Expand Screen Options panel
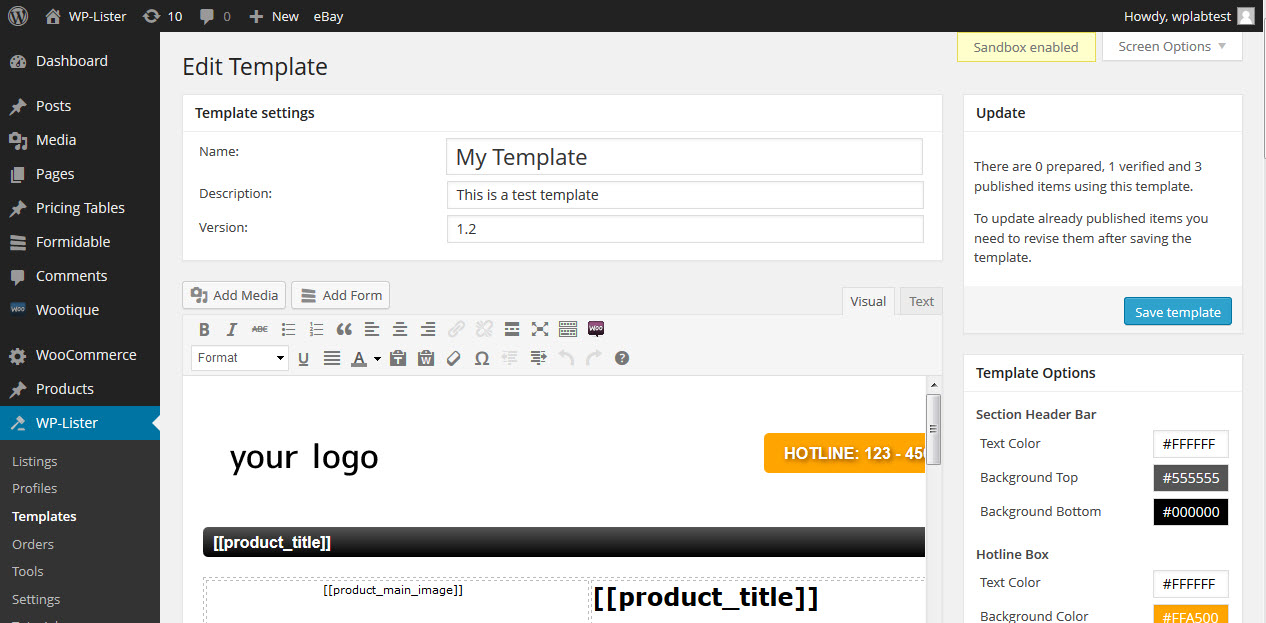The image size is (1266, 623). (1172, 47)
